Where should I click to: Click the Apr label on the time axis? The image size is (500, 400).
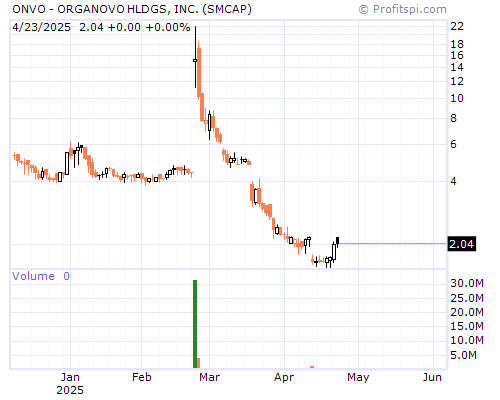point(284,377)
